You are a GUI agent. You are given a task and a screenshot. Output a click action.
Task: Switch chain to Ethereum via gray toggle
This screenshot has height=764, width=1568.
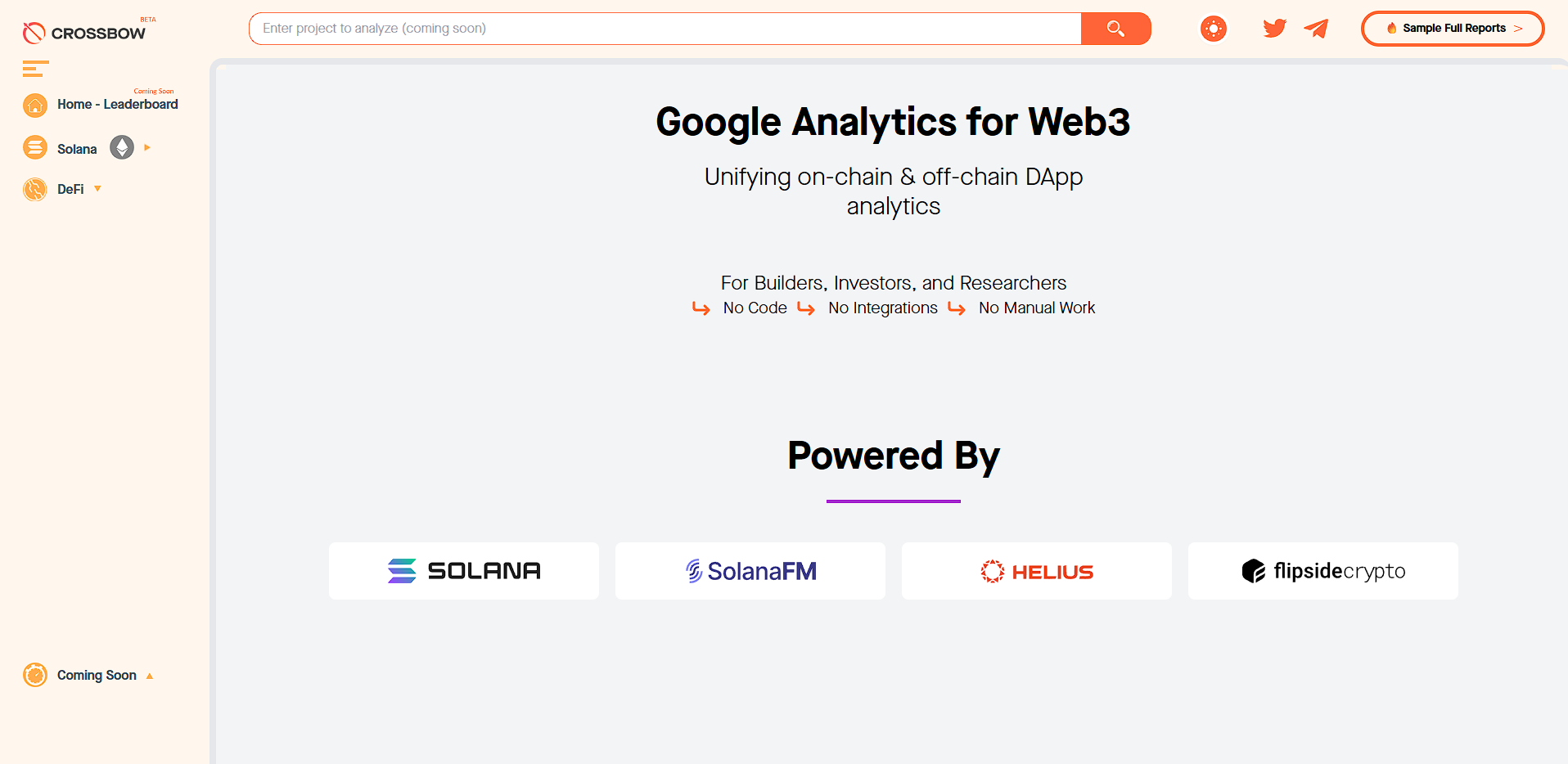click(122, 148)
